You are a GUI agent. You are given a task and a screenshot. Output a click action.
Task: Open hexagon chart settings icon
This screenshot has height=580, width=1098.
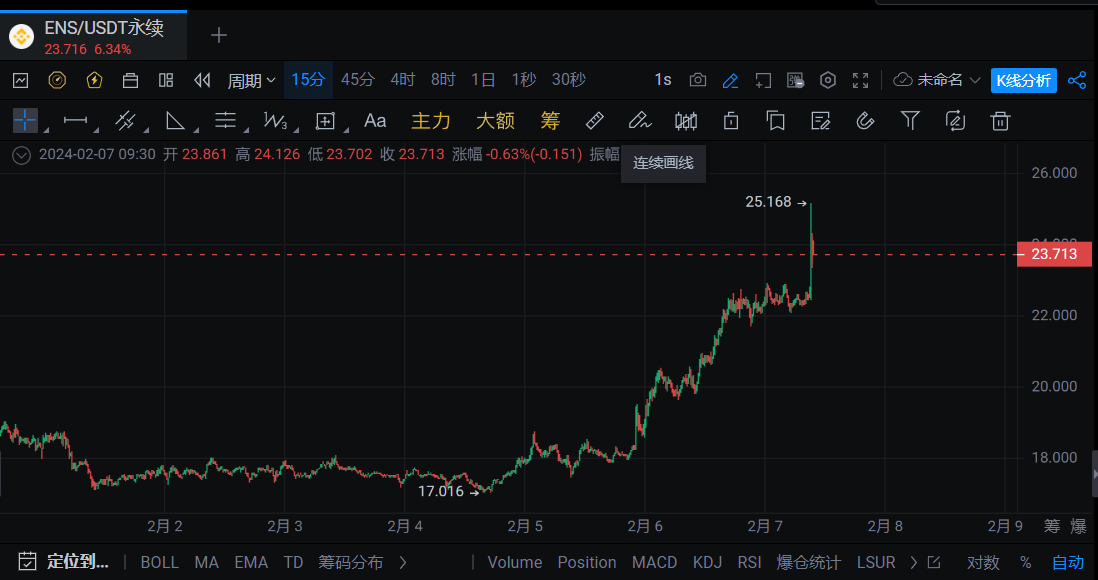coord(828,80)
